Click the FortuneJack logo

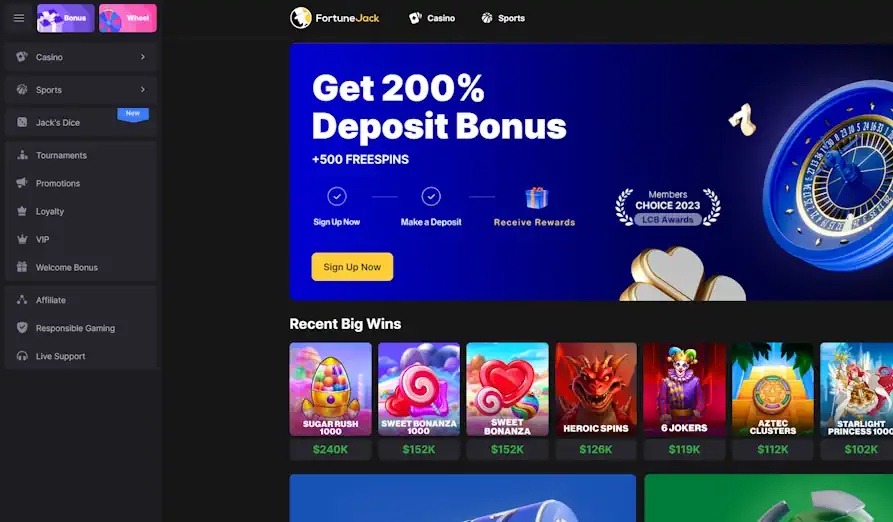click(334, 18)
